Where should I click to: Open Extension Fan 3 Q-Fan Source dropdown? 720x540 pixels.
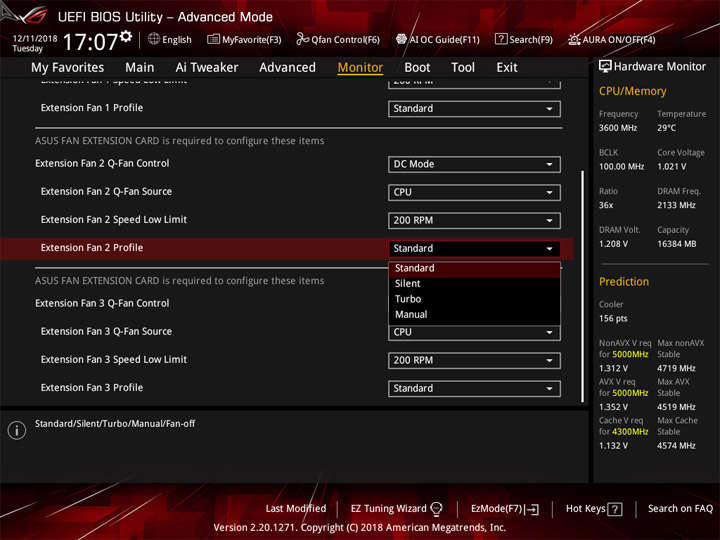point(474,332)
